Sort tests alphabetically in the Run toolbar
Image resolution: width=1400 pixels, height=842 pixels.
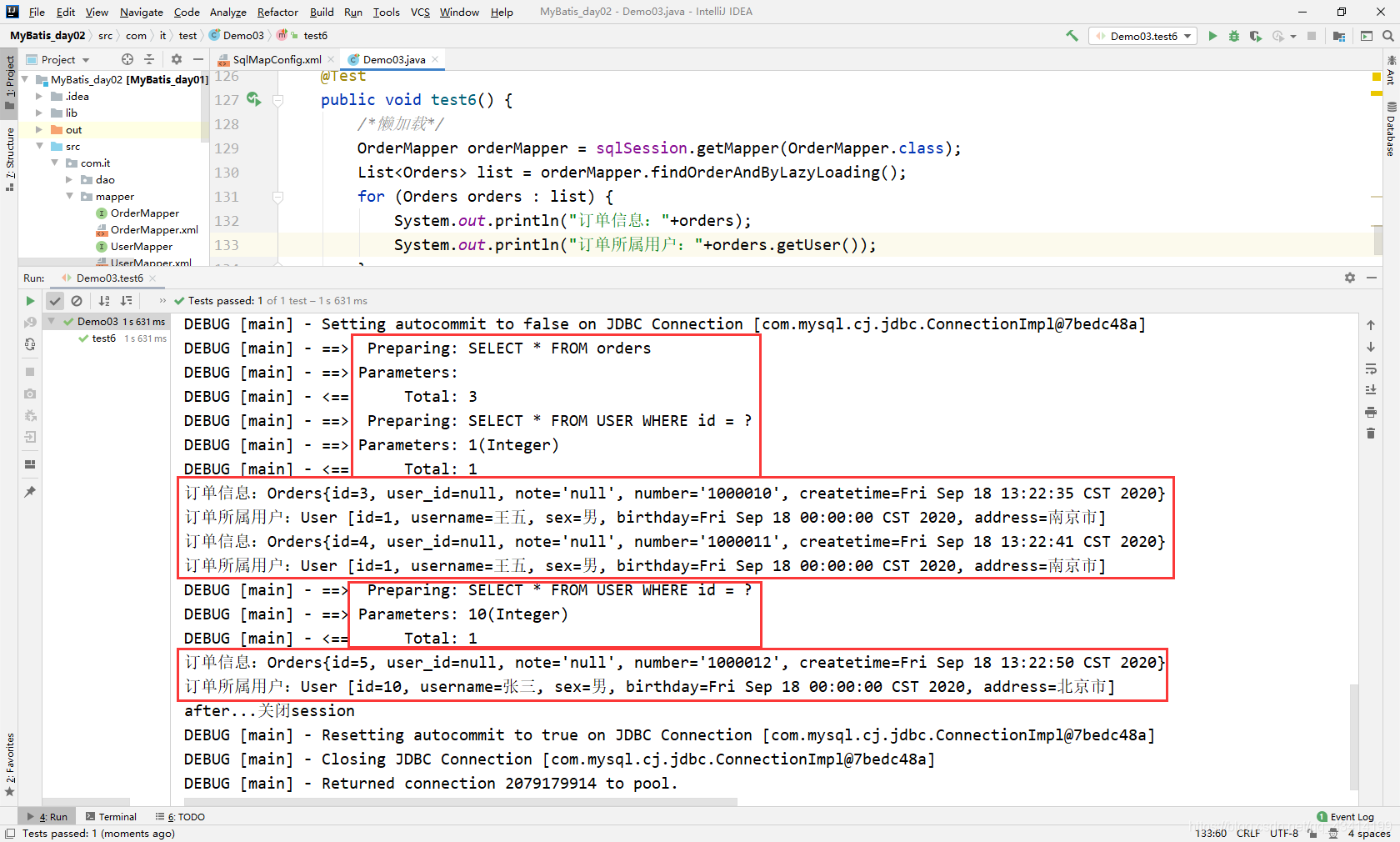pyautogui.click(x=104, y=301)
